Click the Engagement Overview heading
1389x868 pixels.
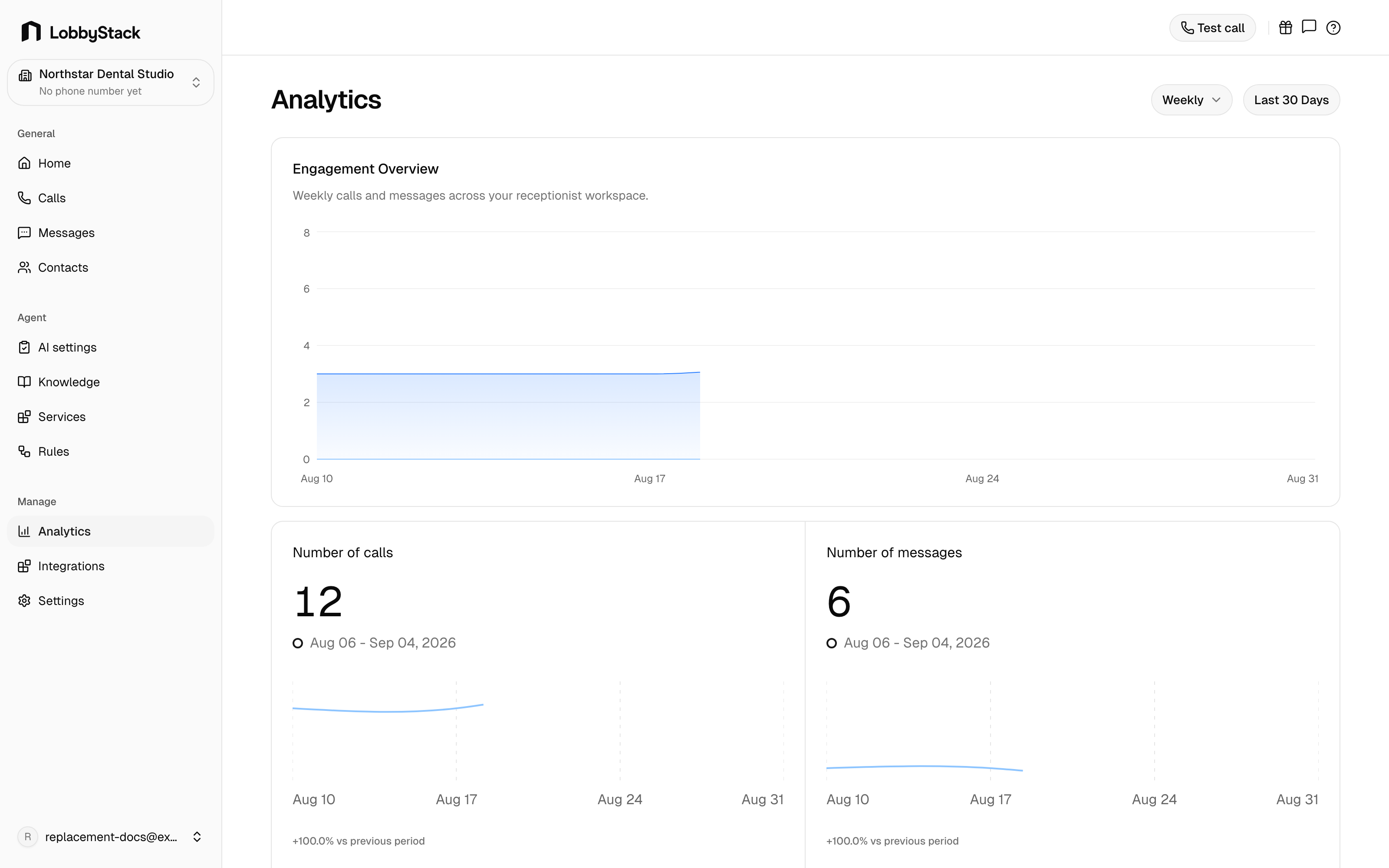coord(365,169)
